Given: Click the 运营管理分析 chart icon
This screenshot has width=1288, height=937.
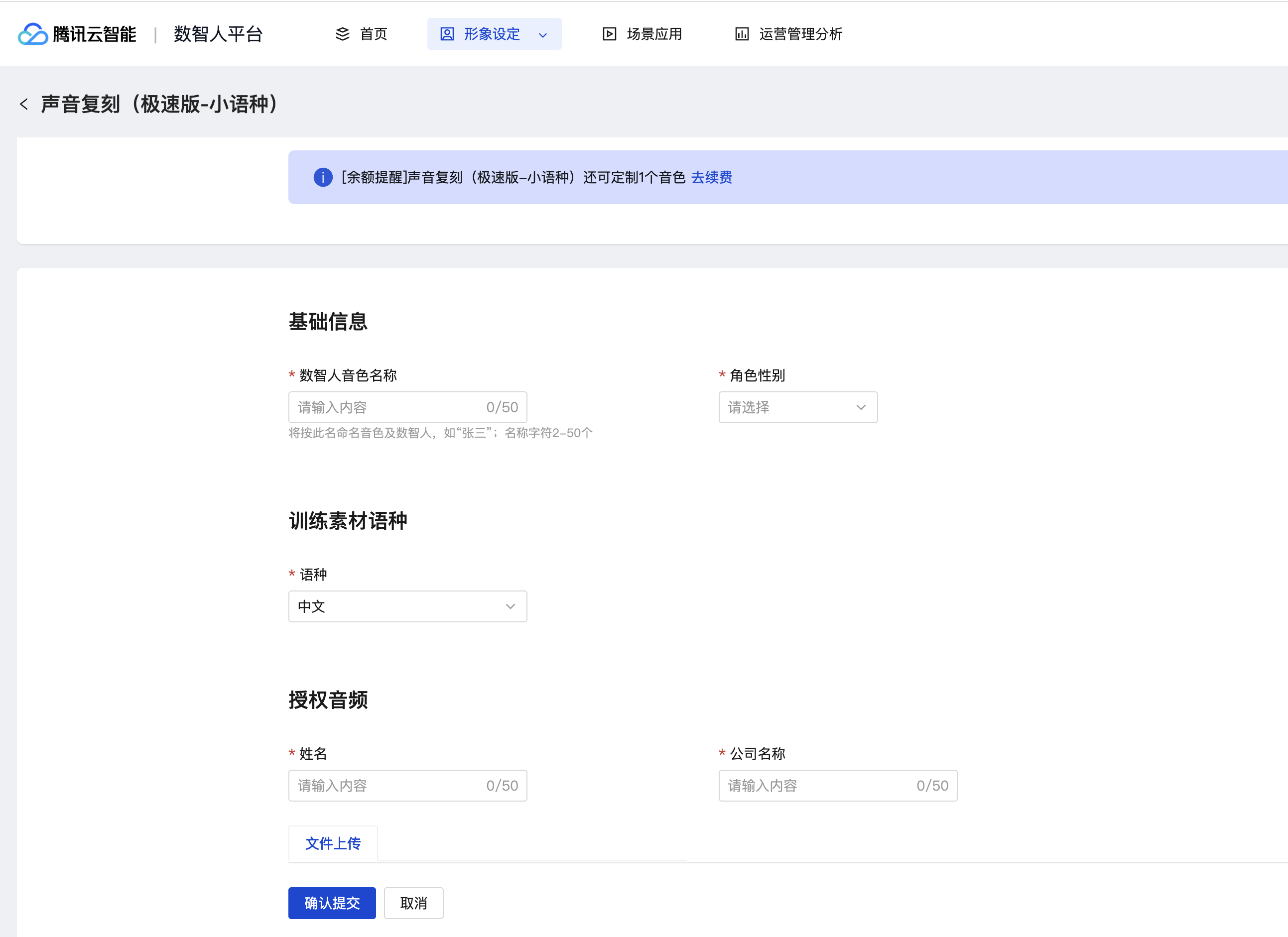Looking at the screenshot, I should (x=742, y=34).
